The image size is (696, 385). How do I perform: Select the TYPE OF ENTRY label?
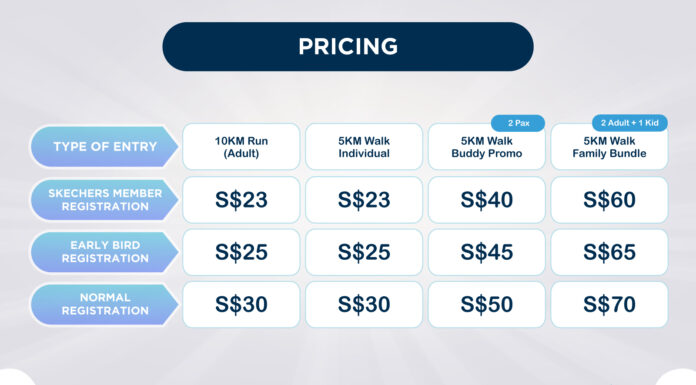point(104,147)
